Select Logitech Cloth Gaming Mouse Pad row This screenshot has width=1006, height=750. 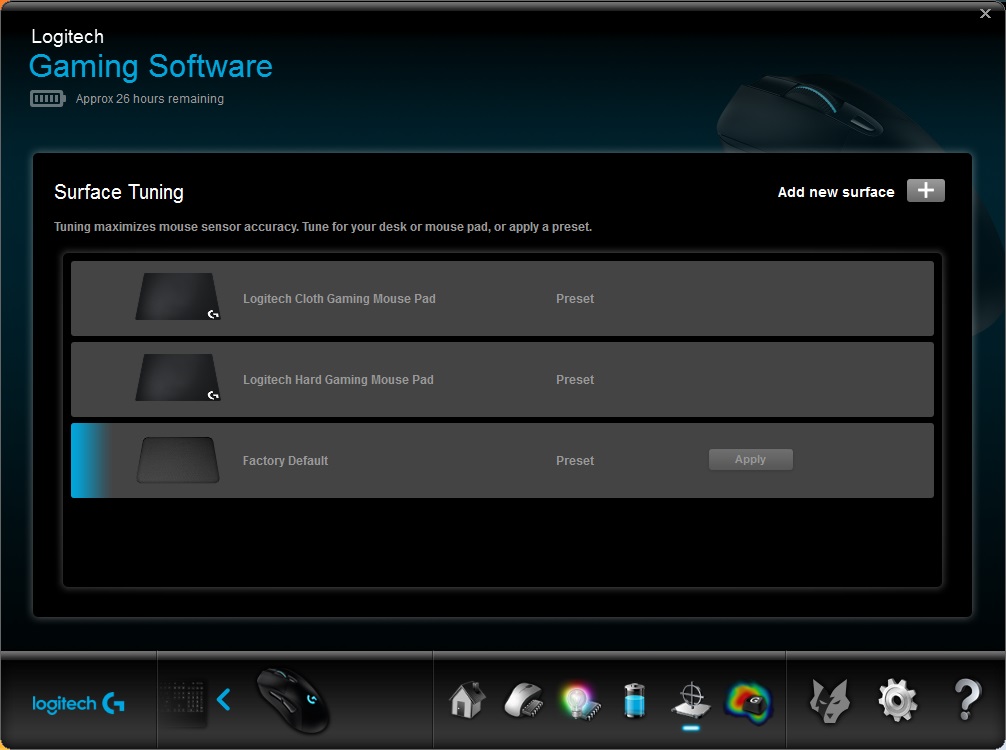point(502,298)
